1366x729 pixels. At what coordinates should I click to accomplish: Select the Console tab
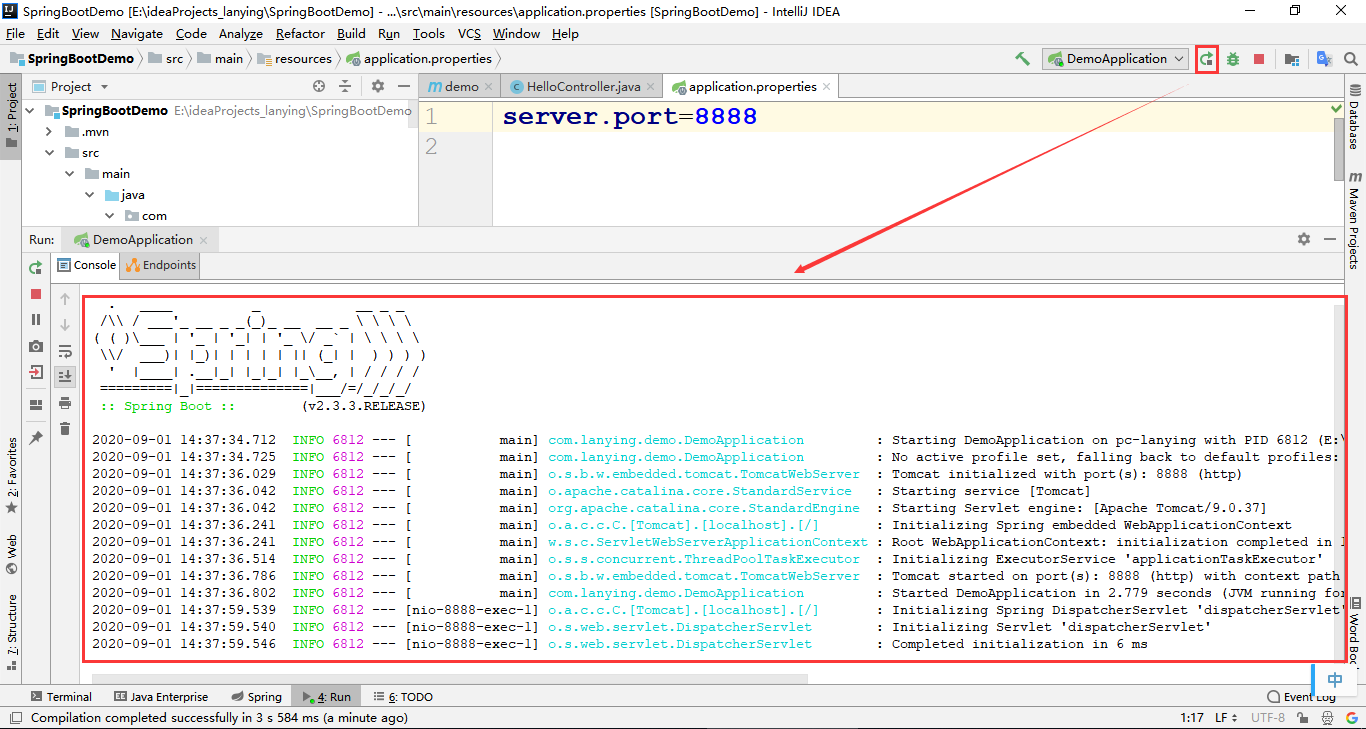coord(85,265)
